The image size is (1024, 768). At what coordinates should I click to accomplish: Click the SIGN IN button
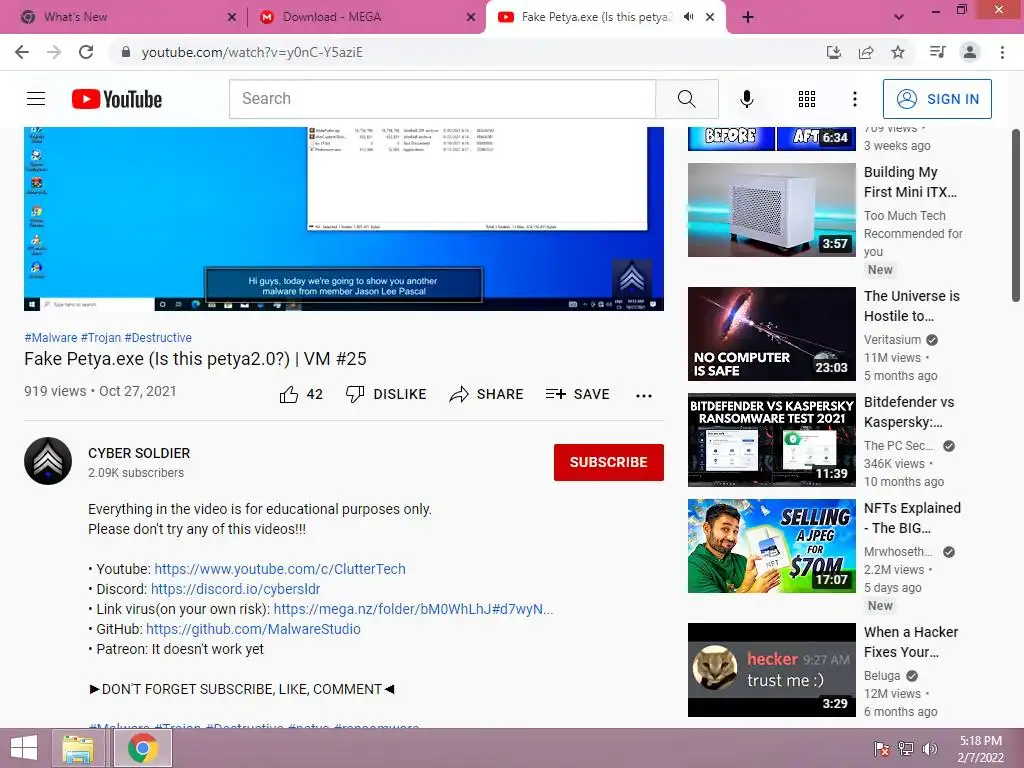click(x=937, y=99)
